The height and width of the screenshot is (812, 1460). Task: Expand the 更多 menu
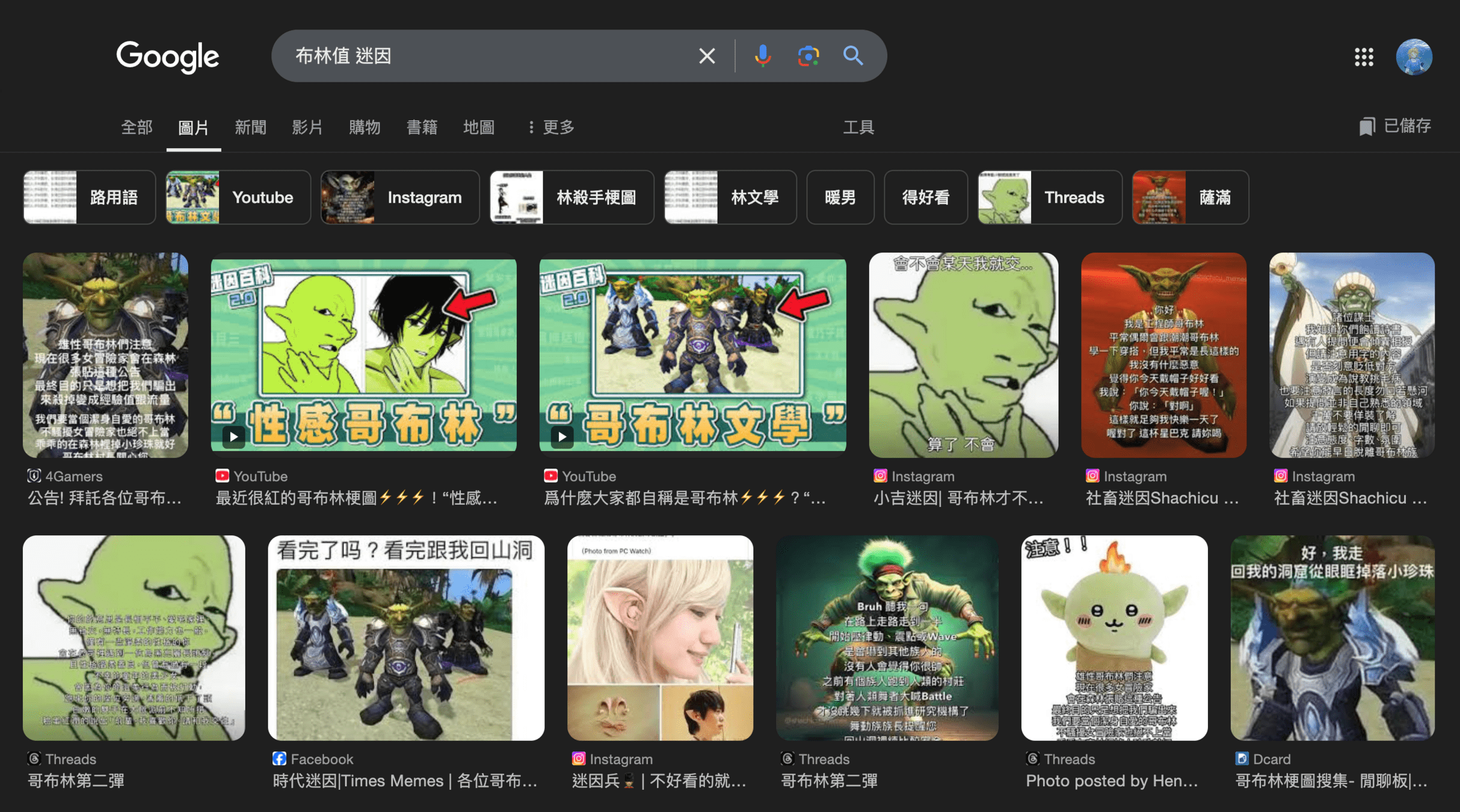click(x=550, y=127)
